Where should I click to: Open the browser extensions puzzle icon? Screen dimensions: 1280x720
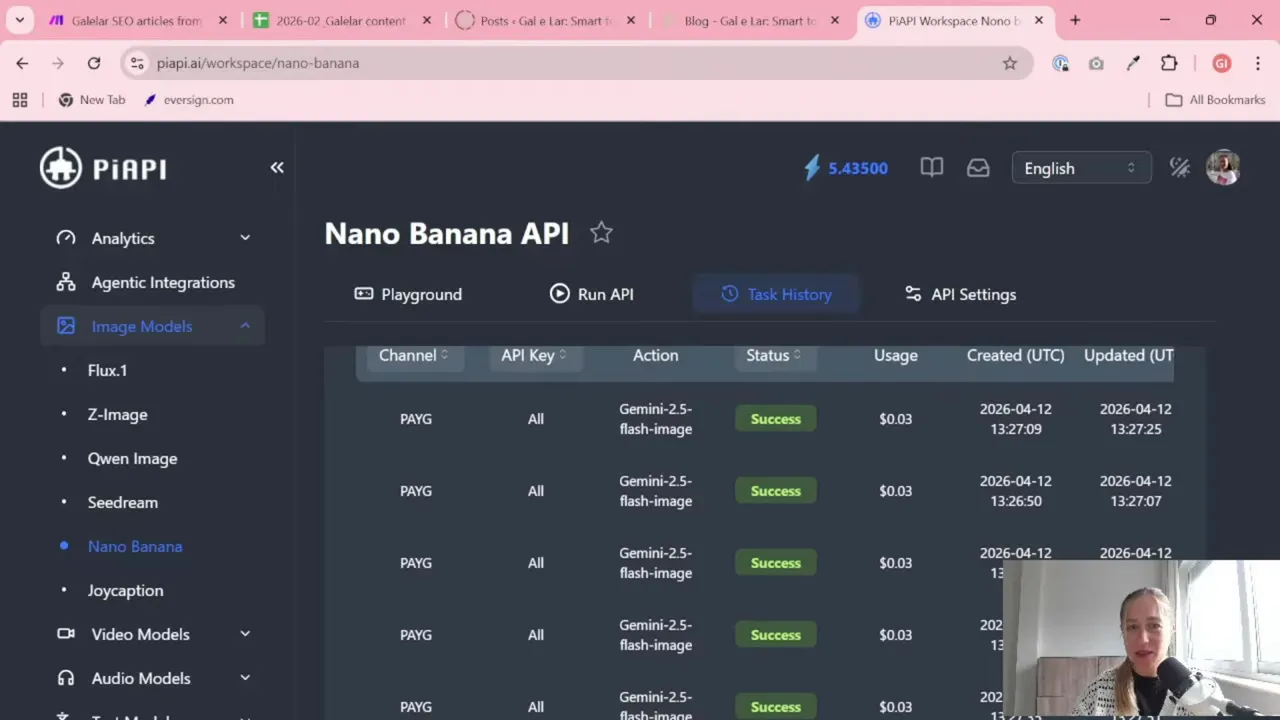point(1169,63)
